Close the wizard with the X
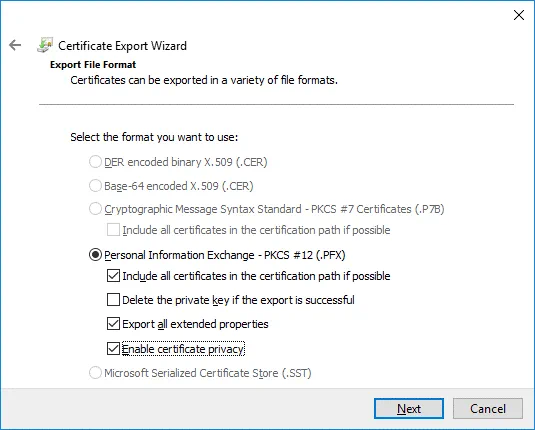535x430 pixels. [x=519, y=15]
